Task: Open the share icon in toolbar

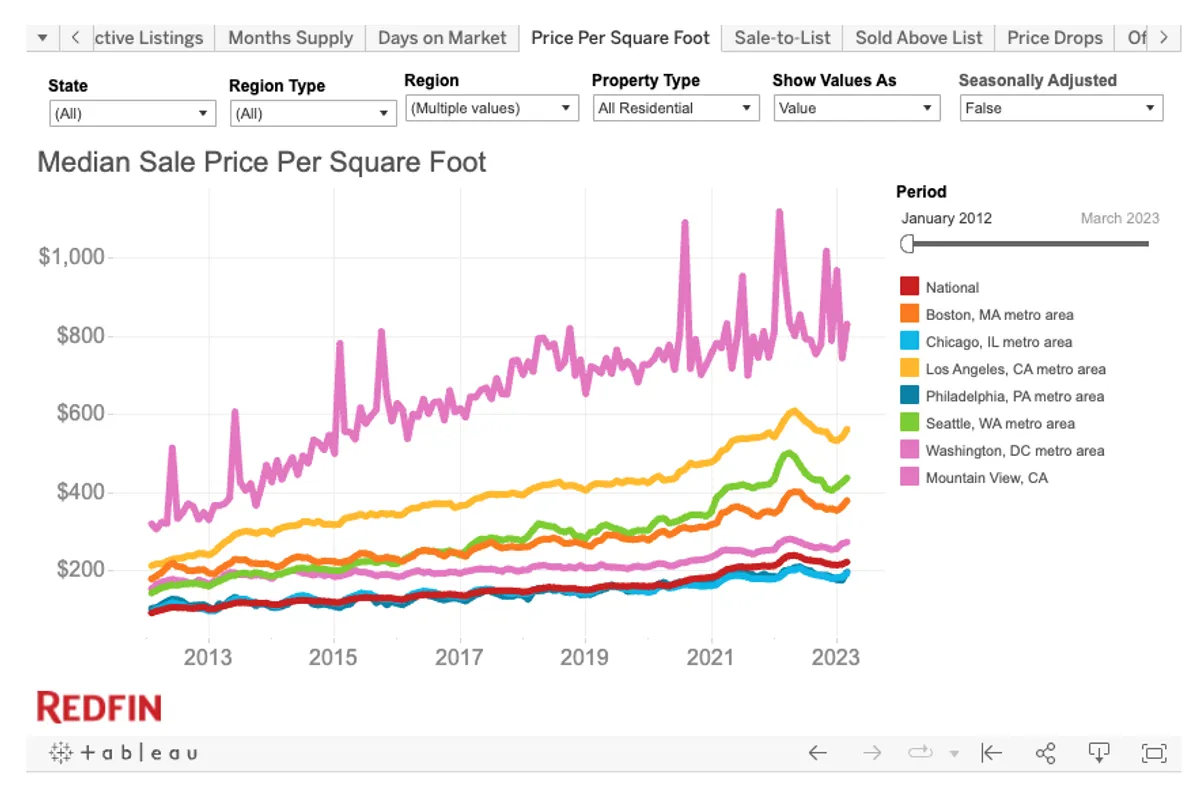Action: [1046, 753]
